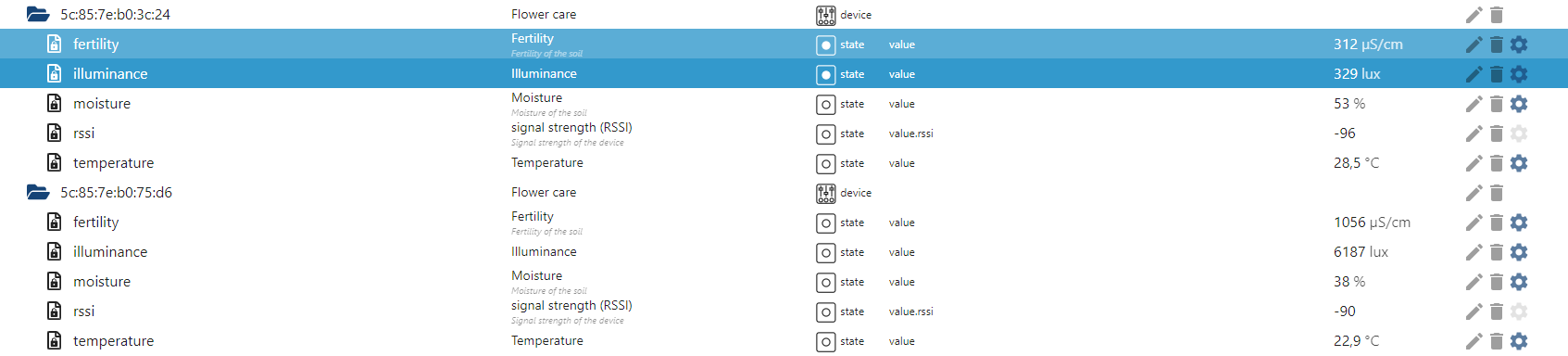Edit the 28,5 °C temperature object
1568x356 pixels.
point(1474,163)
